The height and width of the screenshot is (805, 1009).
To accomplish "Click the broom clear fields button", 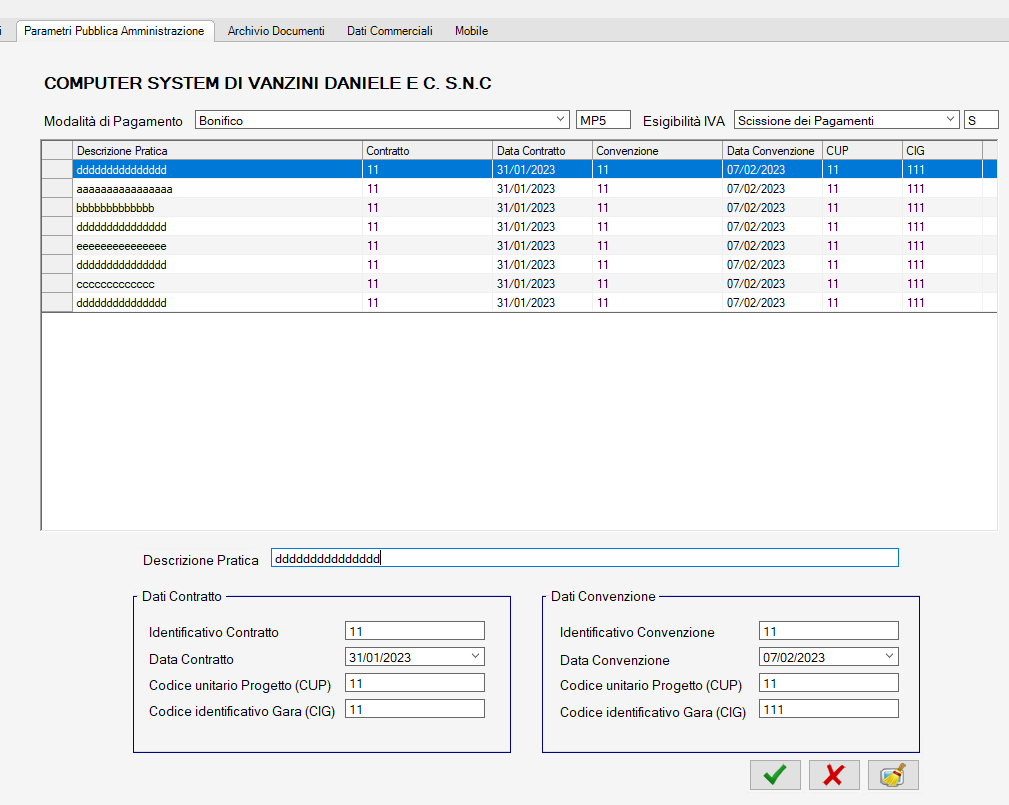I will point(893,775).
